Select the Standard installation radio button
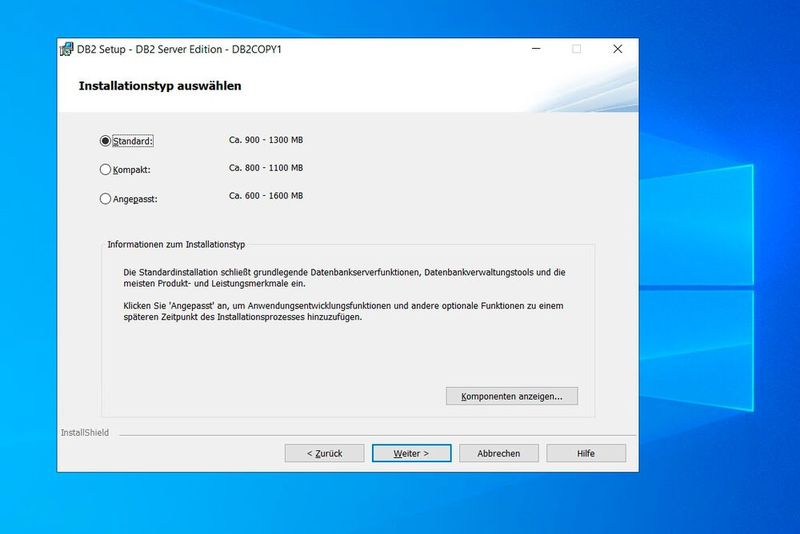 [x=105, y=141]
